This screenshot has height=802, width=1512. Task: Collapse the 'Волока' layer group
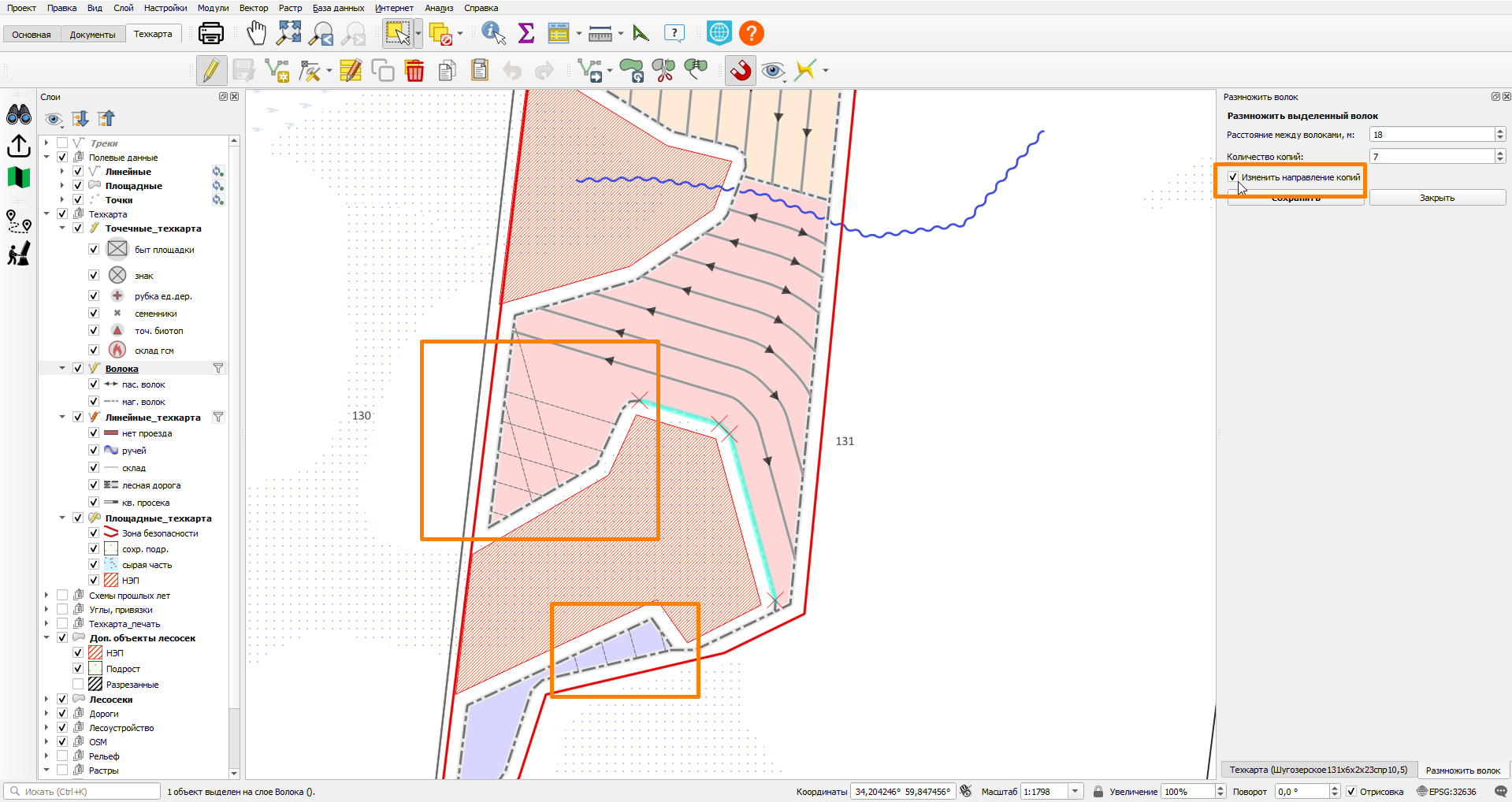point(62,368)
